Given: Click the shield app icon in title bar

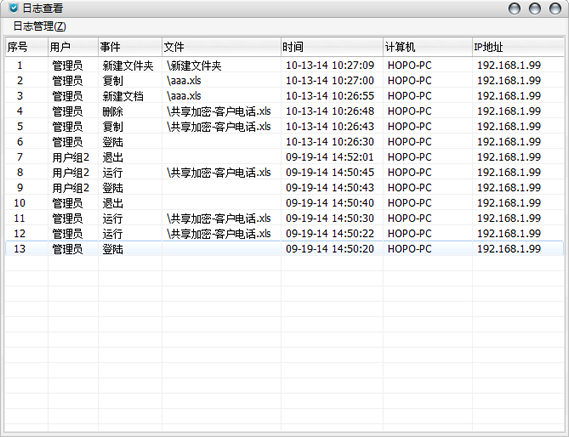Looking at the screenshot, I should [13, 8].
